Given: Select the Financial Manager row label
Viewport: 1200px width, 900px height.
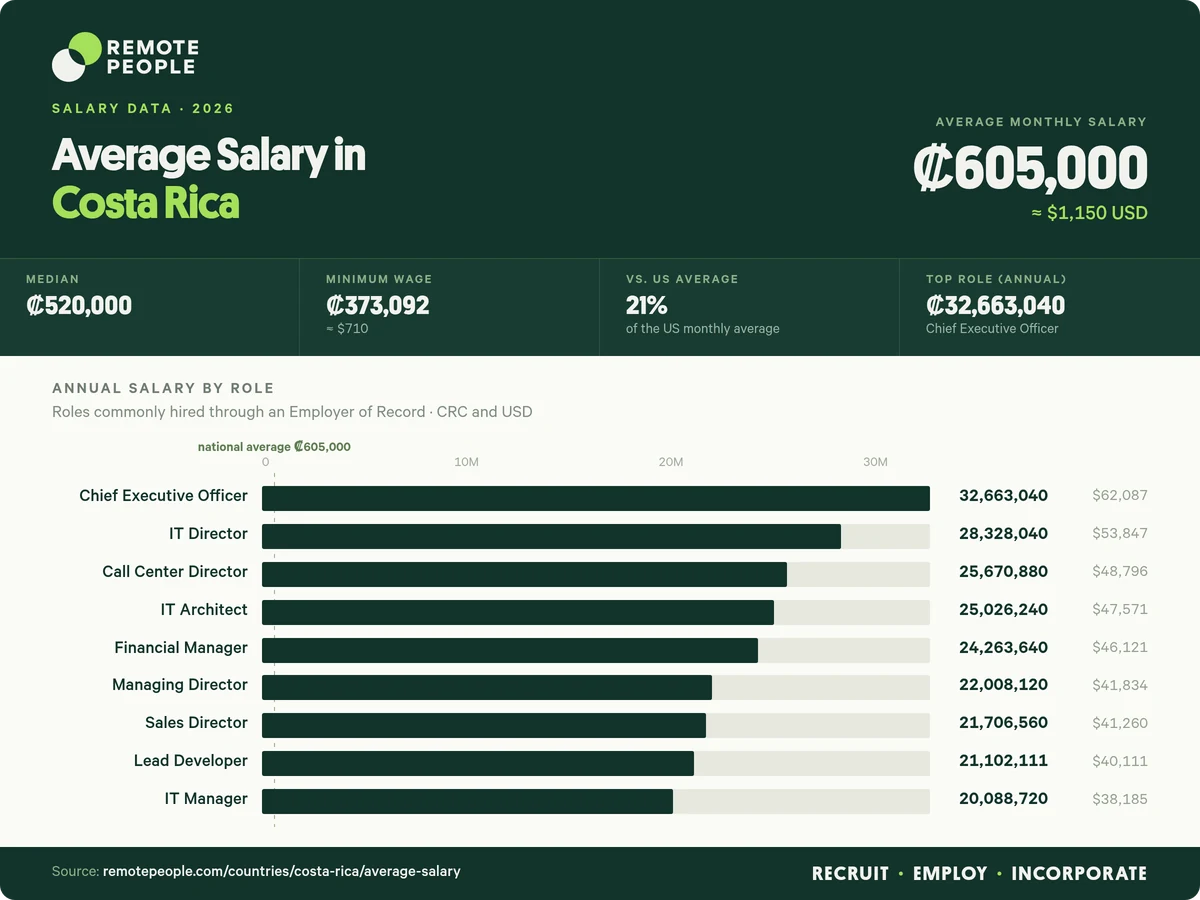Looking at the screenshot, I should point(181,648).
